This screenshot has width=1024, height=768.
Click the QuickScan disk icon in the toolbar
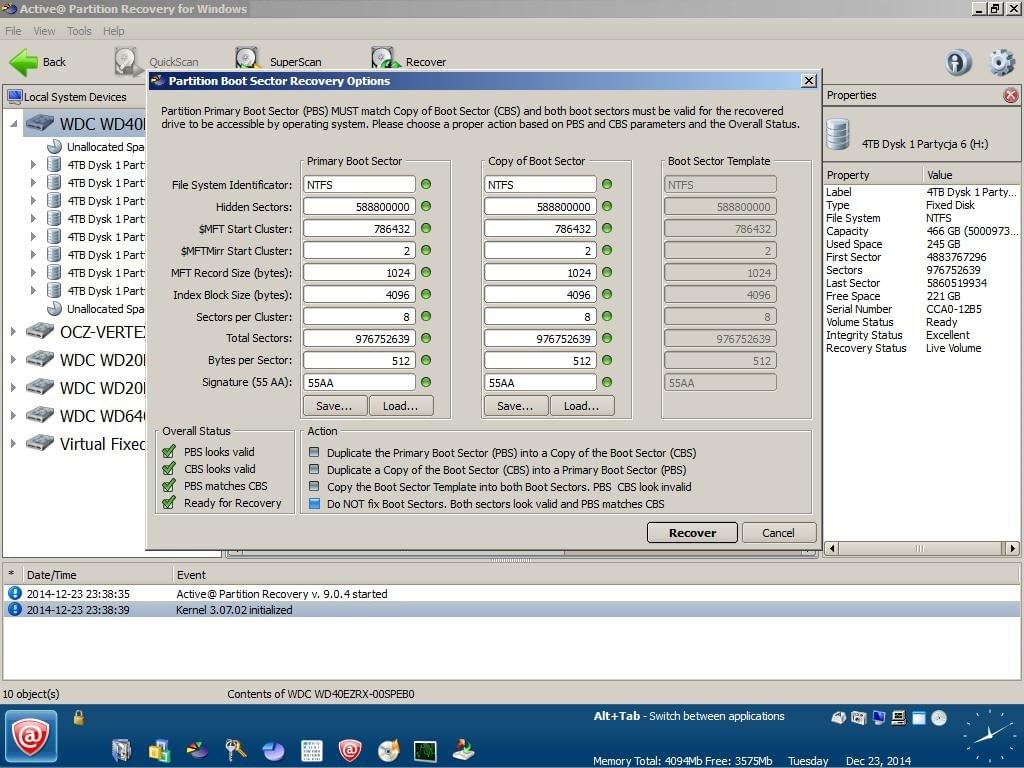(127, 61)
